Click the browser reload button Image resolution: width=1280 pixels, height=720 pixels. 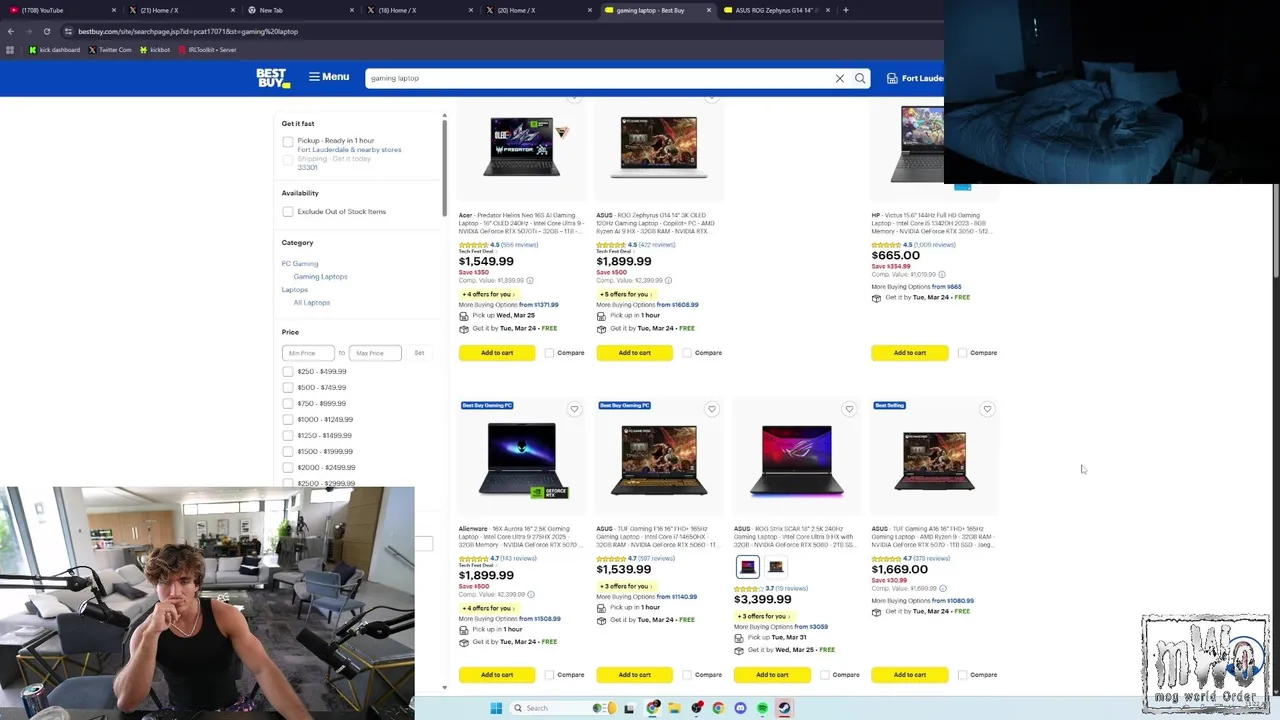(x=46, y=31)
